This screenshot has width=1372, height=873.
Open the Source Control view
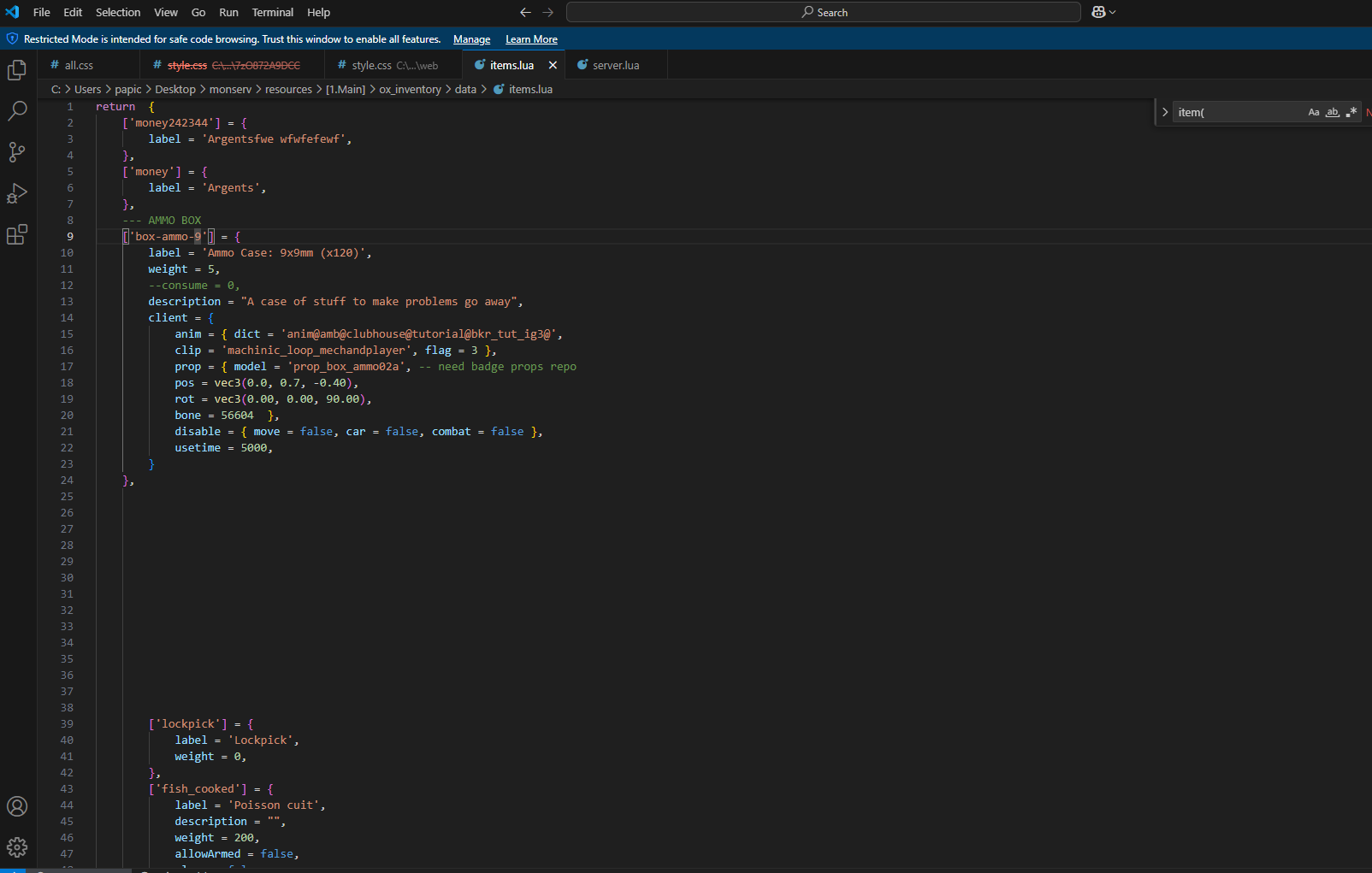(17, 152)
